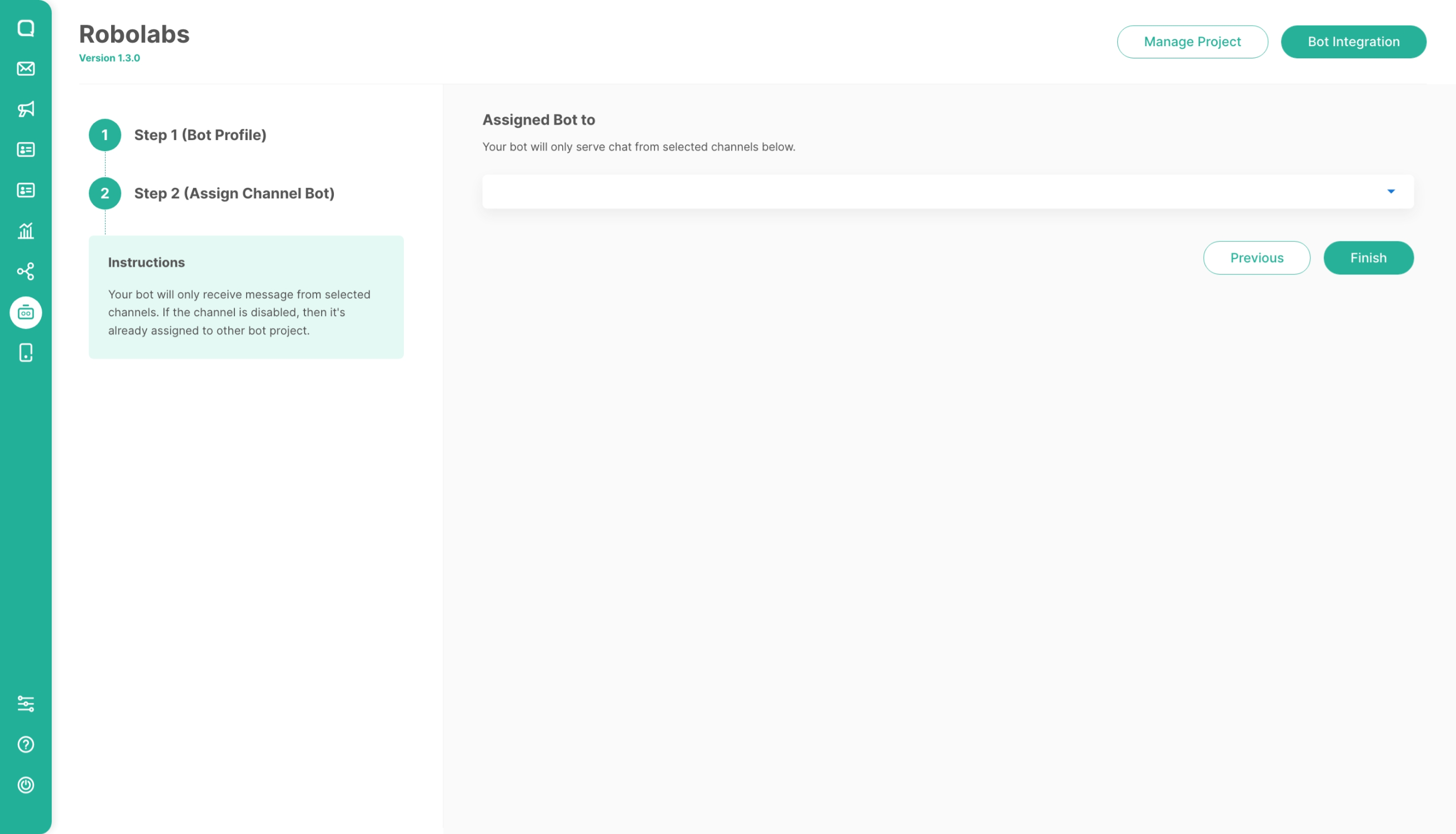Open the mobile device icon in sidebar

(x=26, y=353)
